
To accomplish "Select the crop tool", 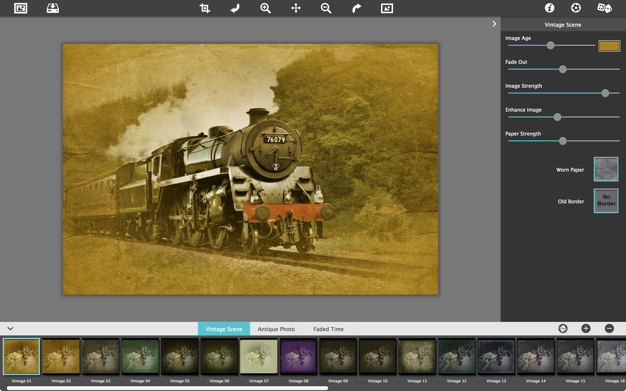I will 205,8.
